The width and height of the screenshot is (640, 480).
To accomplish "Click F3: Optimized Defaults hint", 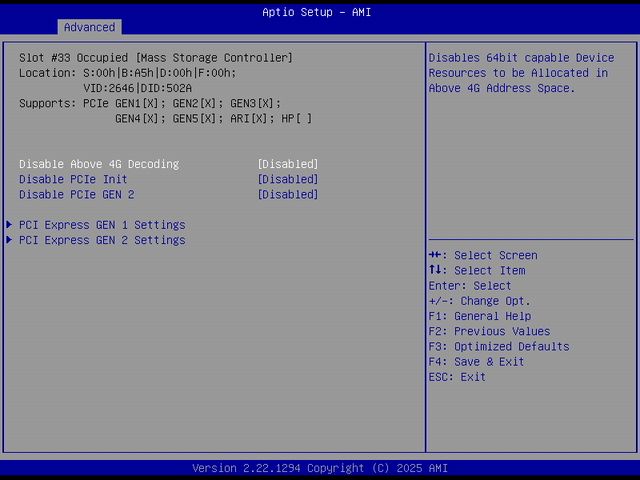I will point(499,347).
